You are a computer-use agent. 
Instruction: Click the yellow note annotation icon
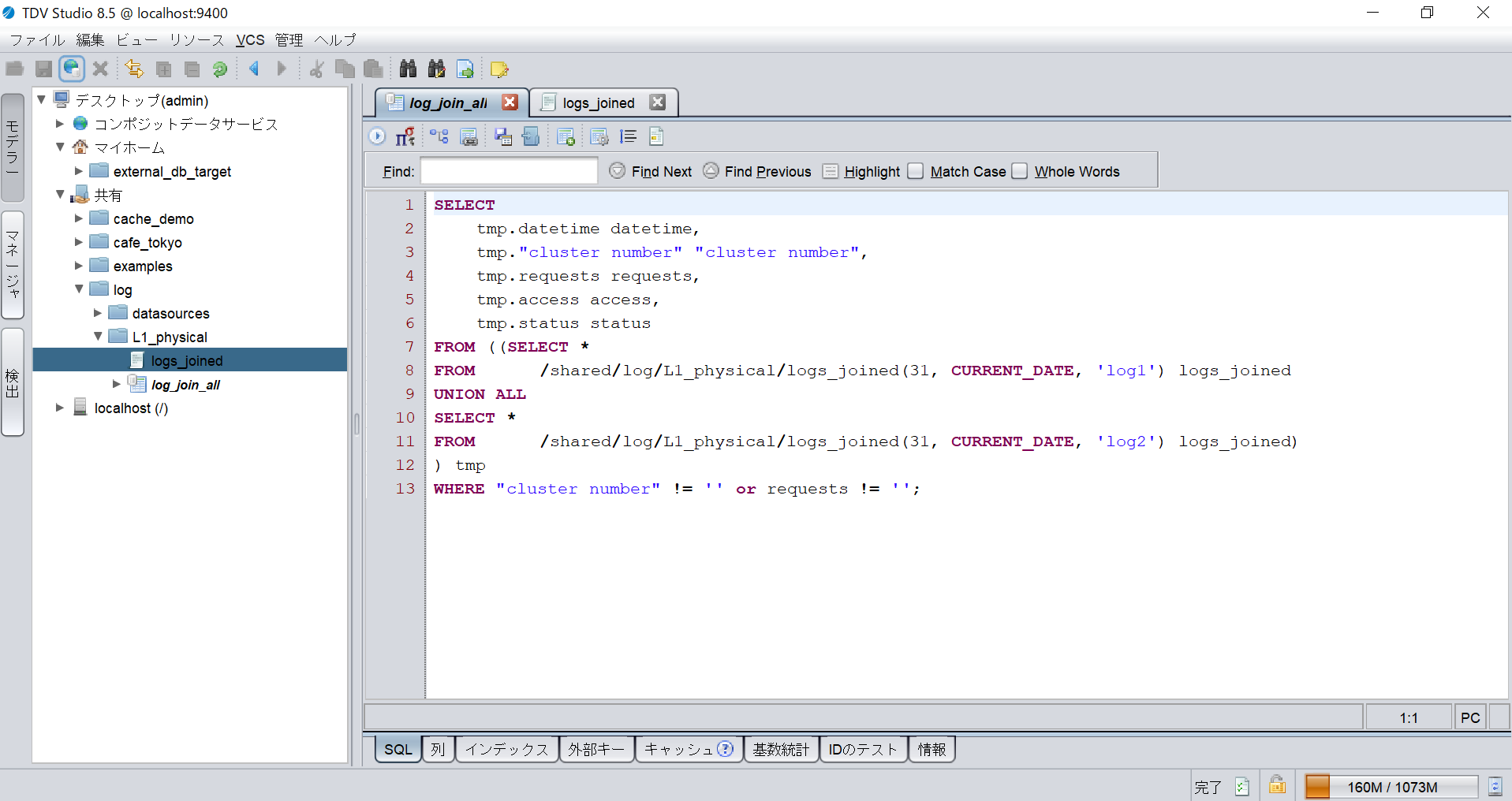coord(499,69)
